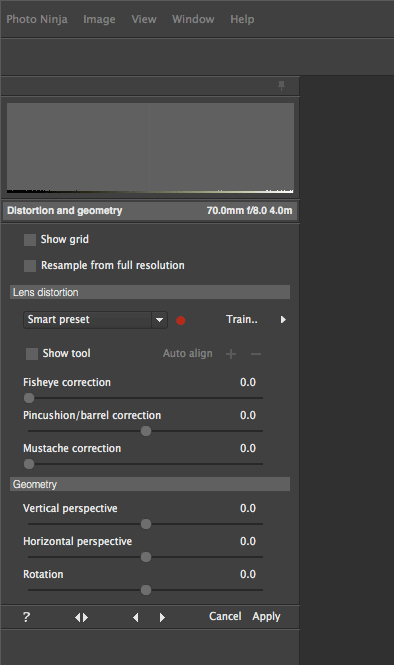
Task: Click the 70.0mm f/8.0 4.0m lens info
Action: coord(250,211)
